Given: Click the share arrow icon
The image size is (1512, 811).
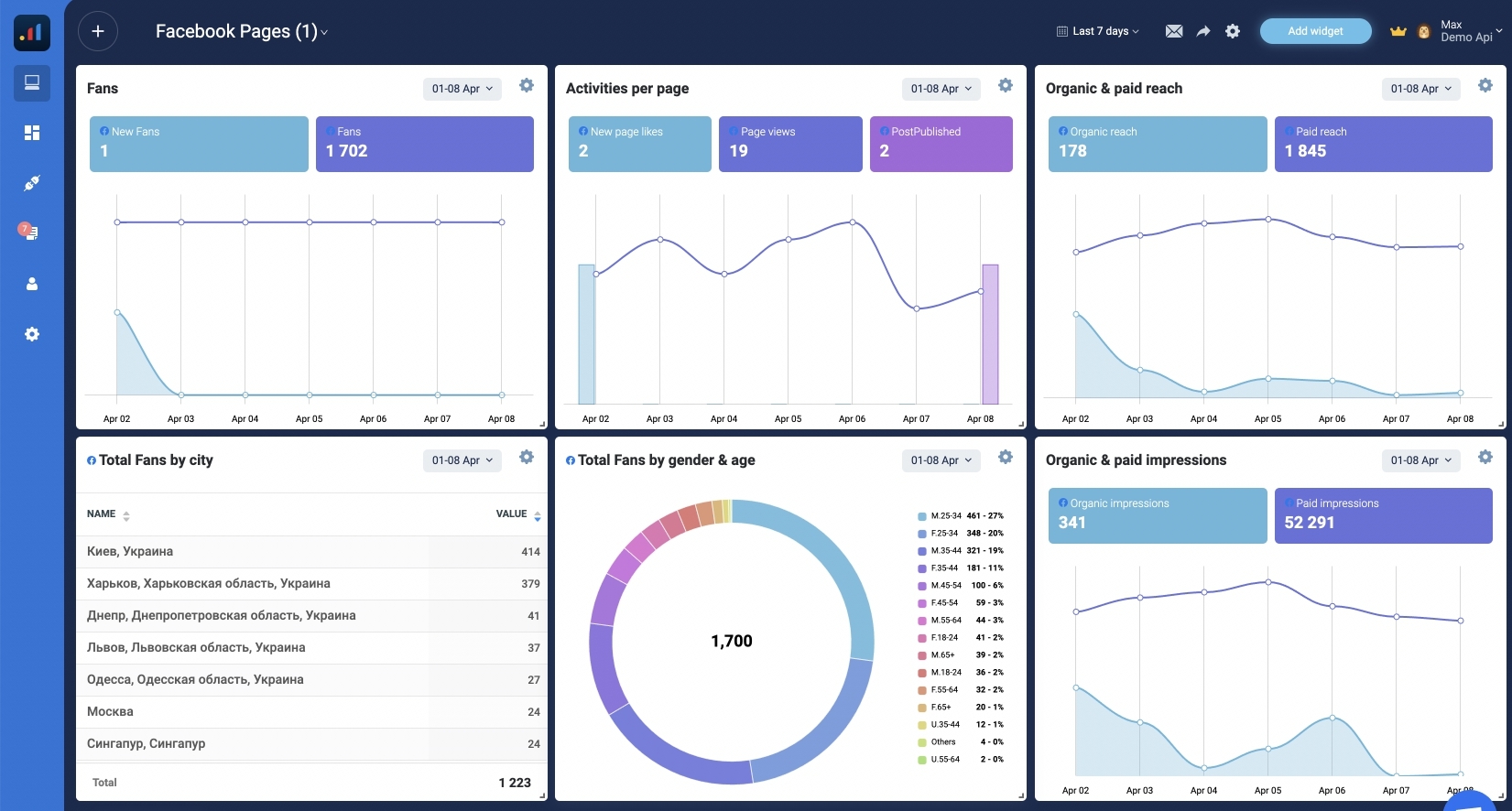Looking at the screenshot, I should point(1203,31).
